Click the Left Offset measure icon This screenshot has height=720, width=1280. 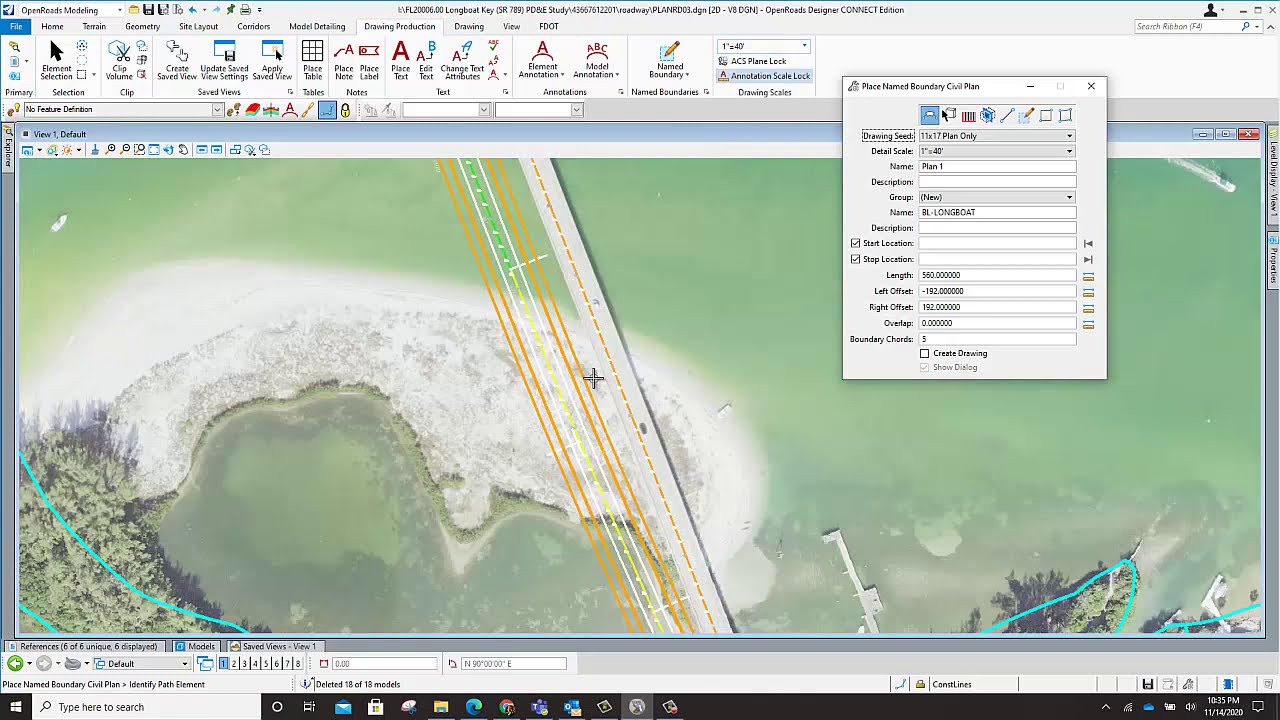(x=1088, y=292)
